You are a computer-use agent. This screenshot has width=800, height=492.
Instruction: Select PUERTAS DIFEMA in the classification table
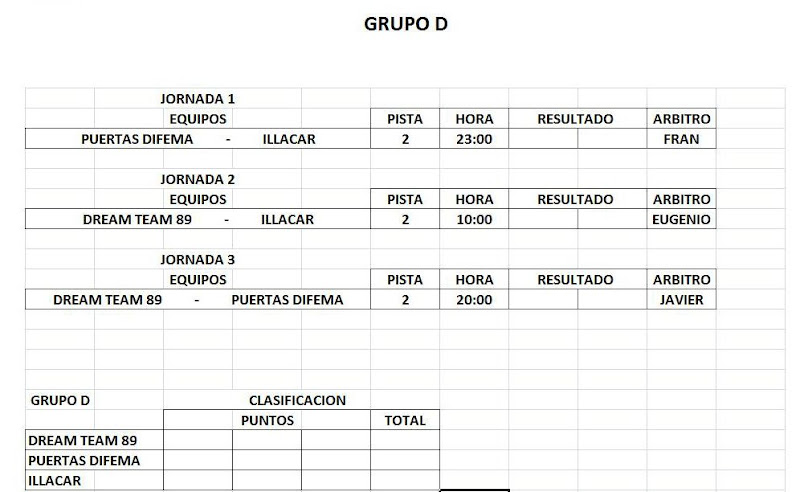[84, 461]
